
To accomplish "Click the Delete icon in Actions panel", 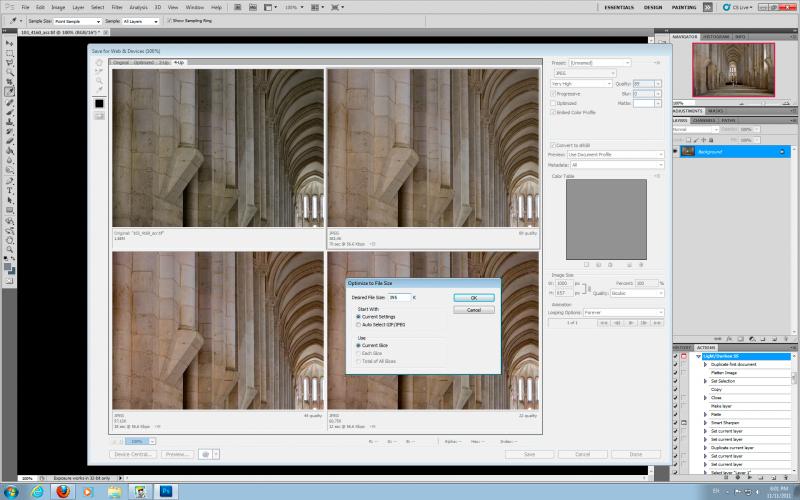I will [786, 478].
